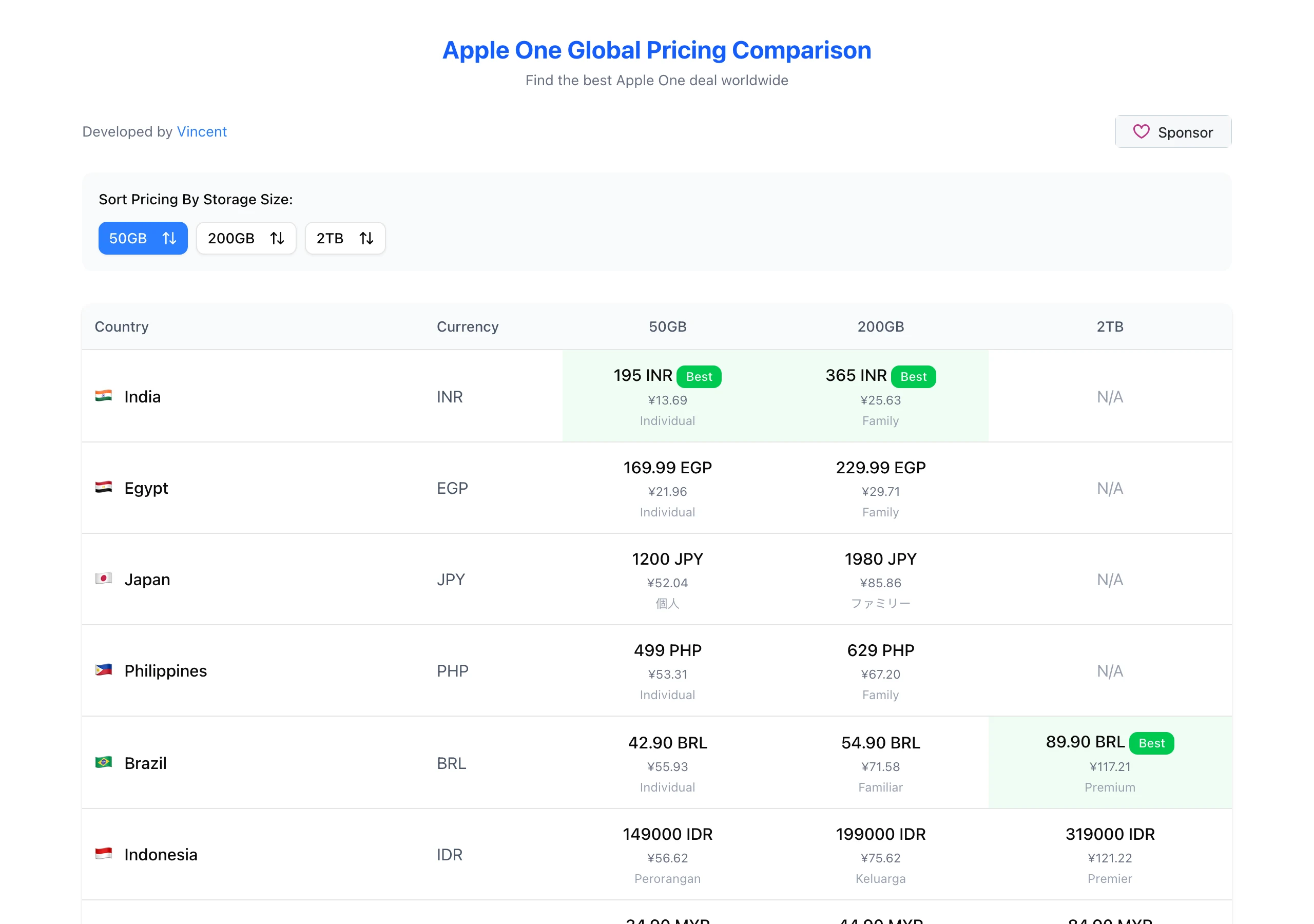The image size is (1314, 924).
Task: Click the Country column header
Action: tap(121, 326)
